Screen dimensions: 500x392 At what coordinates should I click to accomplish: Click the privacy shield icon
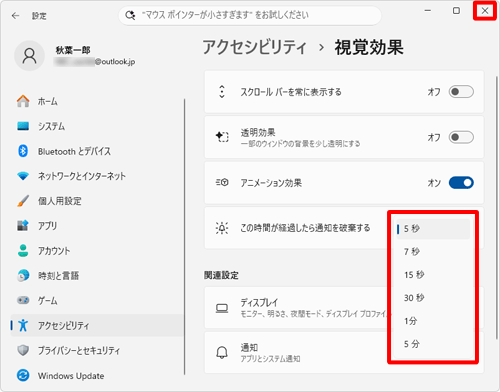(x=23, y=350)
